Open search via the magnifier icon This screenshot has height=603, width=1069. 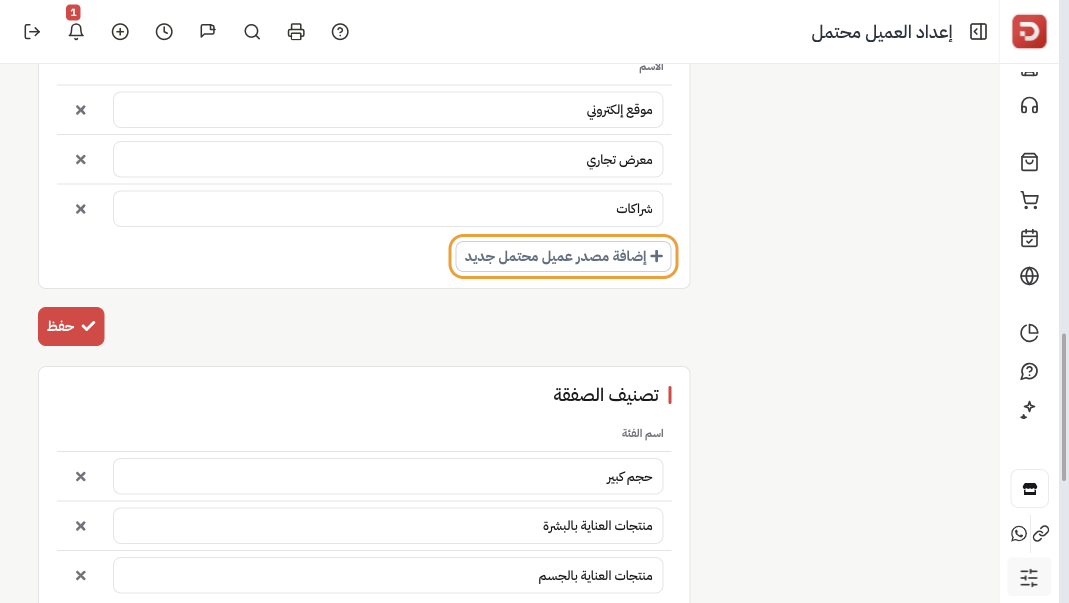click(x=252, y=32)
